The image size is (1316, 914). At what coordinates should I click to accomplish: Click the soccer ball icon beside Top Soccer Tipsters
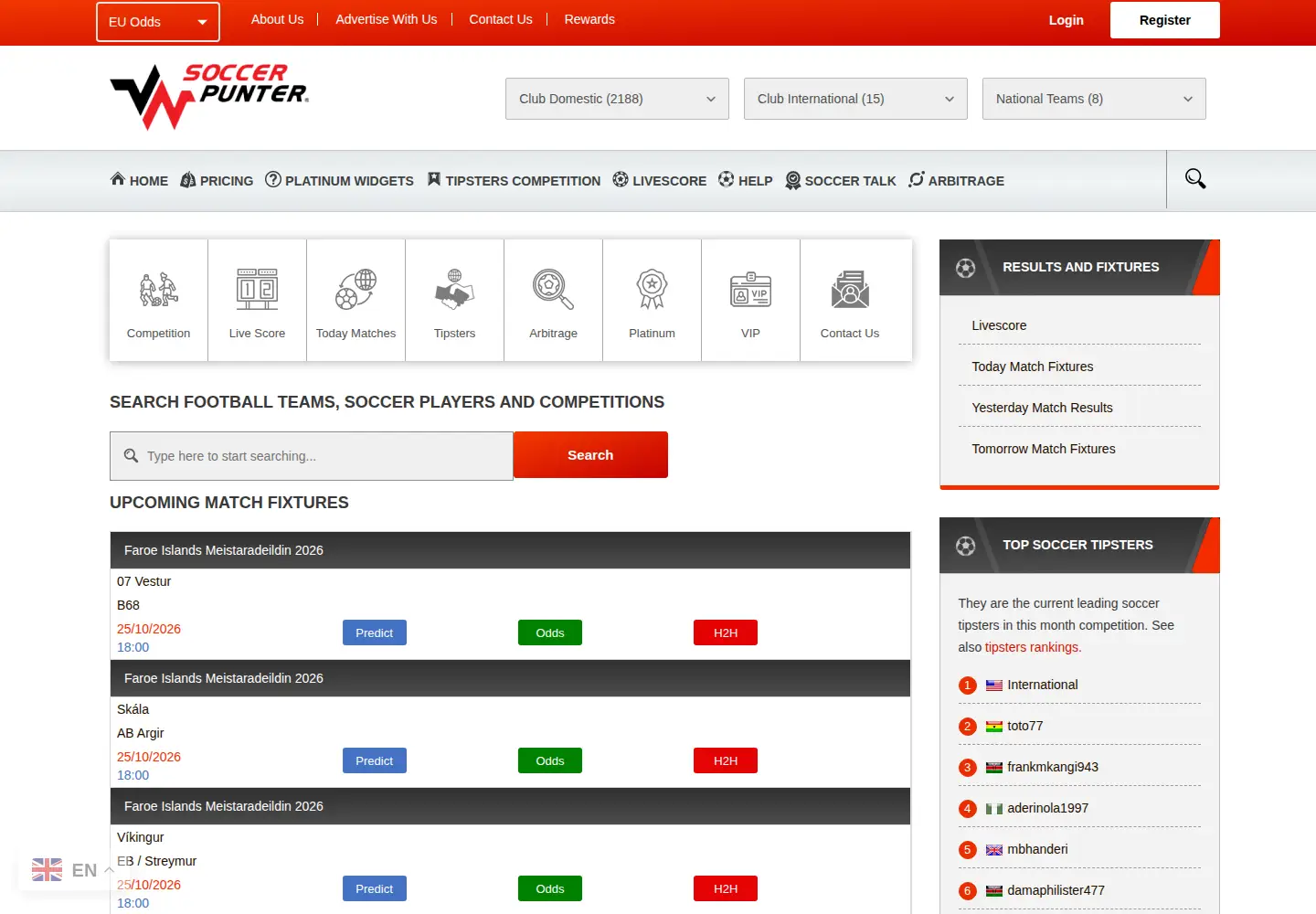click(x=965, y=546)
